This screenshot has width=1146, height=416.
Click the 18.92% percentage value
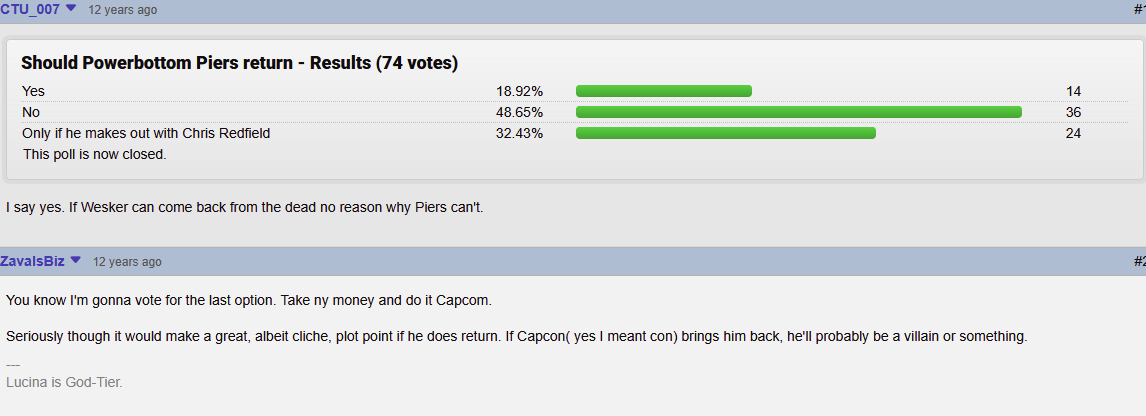click(x=519, y=91)
